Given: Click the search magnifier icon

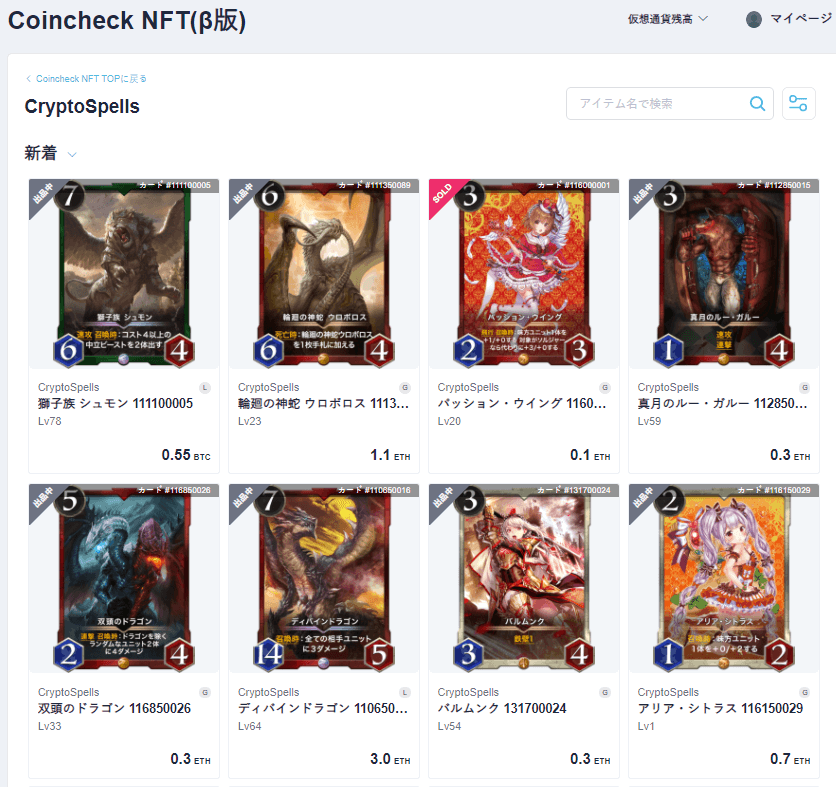Looking at the screenshot, I should pyautogui.click(x=757, y=103).
